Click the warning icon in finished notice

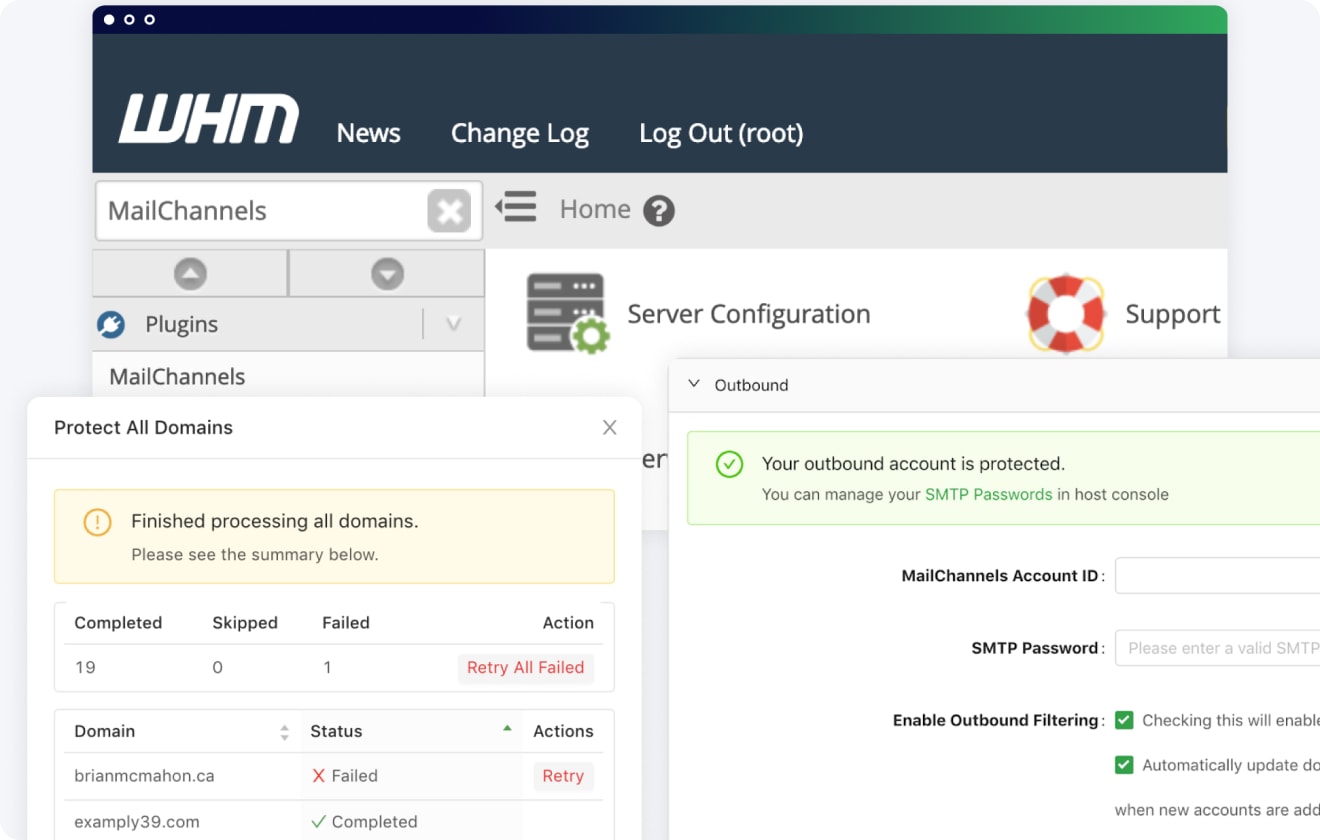[97, 522]
